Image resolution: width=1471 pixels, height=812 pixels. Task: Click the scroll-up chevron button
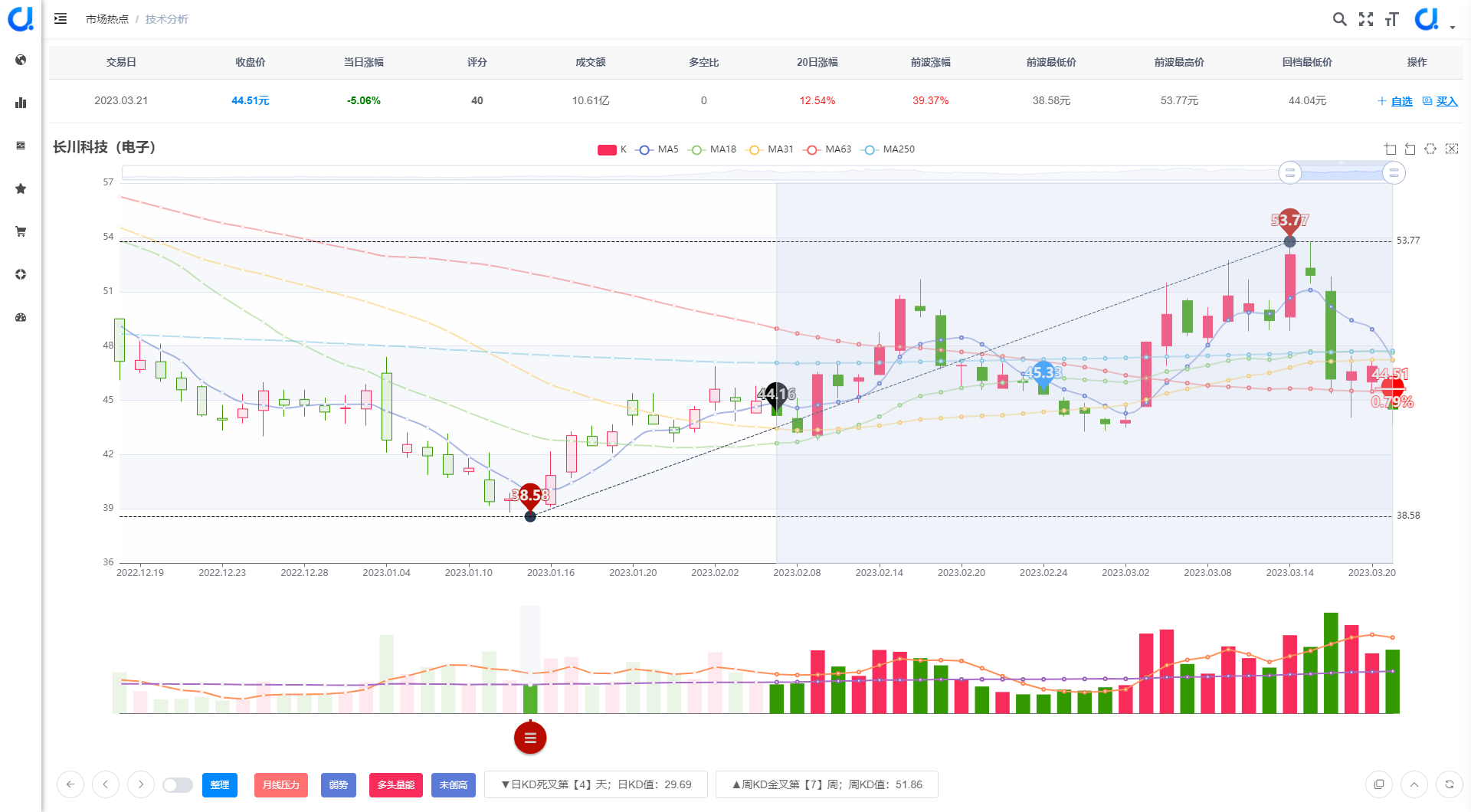click(1414, 784)
